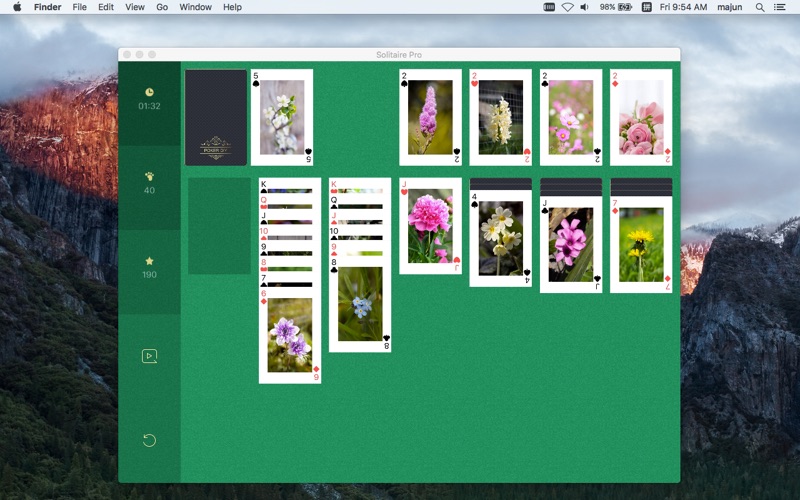800x500 pixels.
Task: Open the Apple menu
Action: click(x=17, y=7)
